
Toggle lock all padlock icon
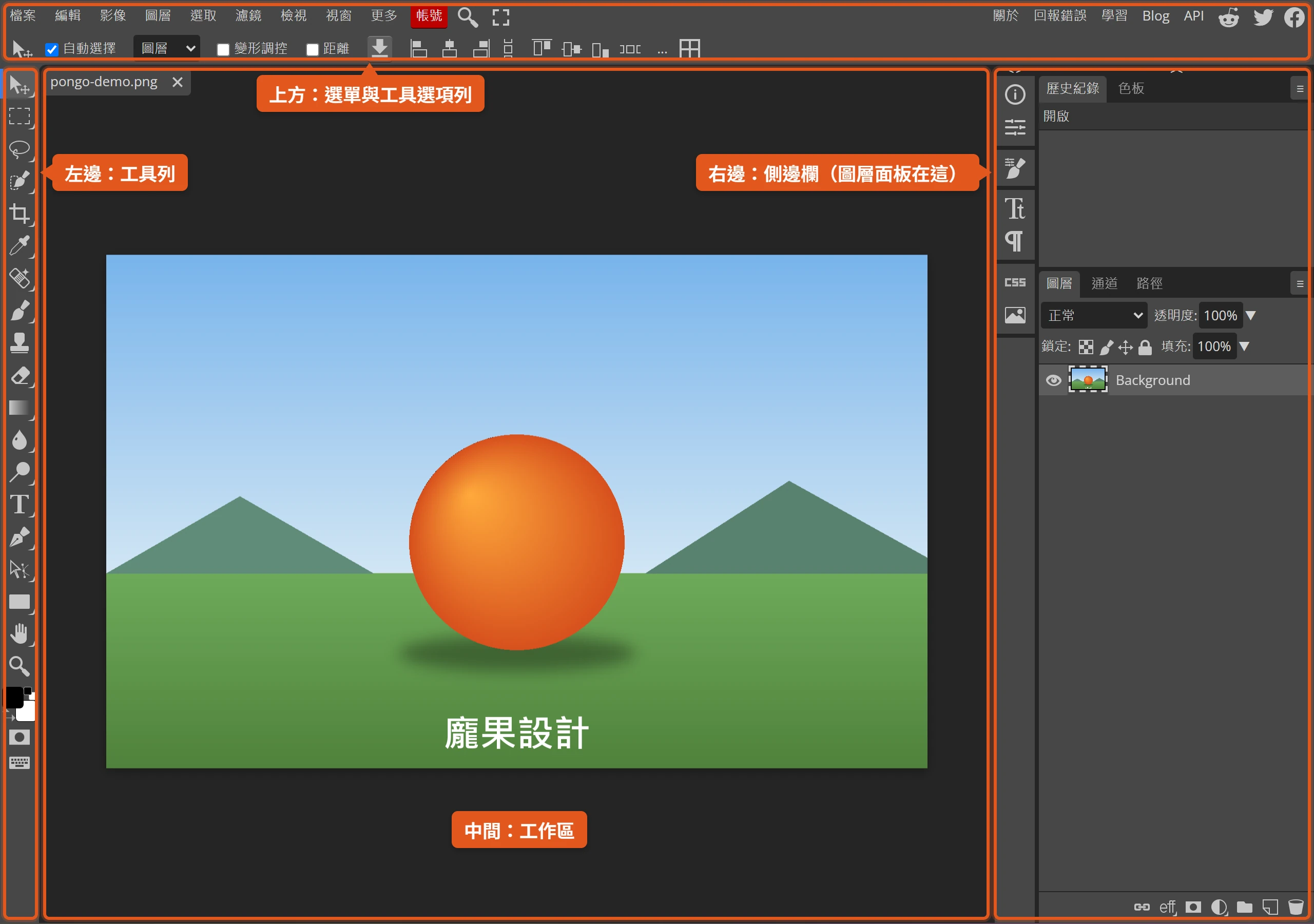[x=1145, y=347]
